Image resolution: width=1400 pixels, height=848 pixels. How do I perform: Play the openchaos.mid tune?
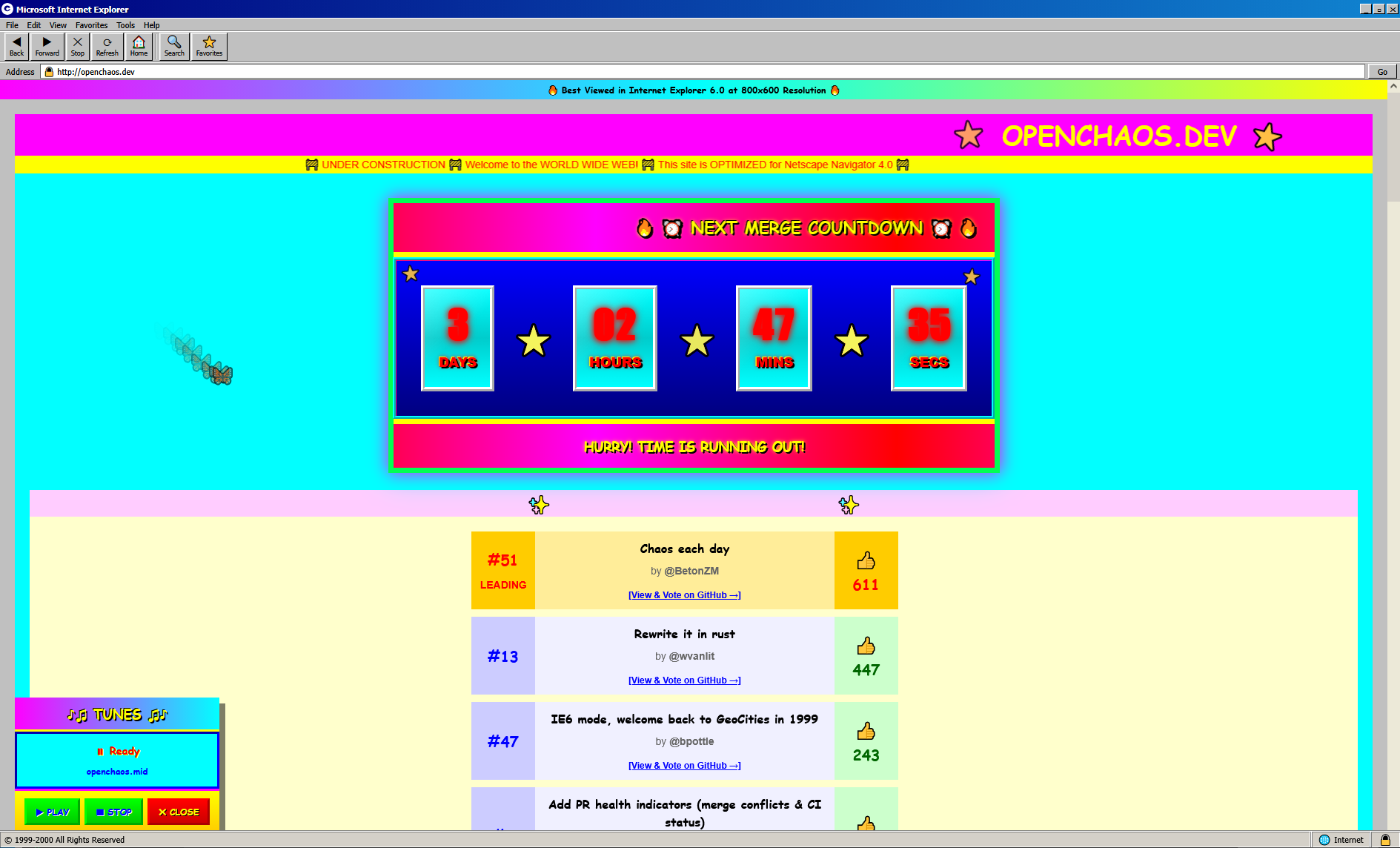[x=52, y=812]
